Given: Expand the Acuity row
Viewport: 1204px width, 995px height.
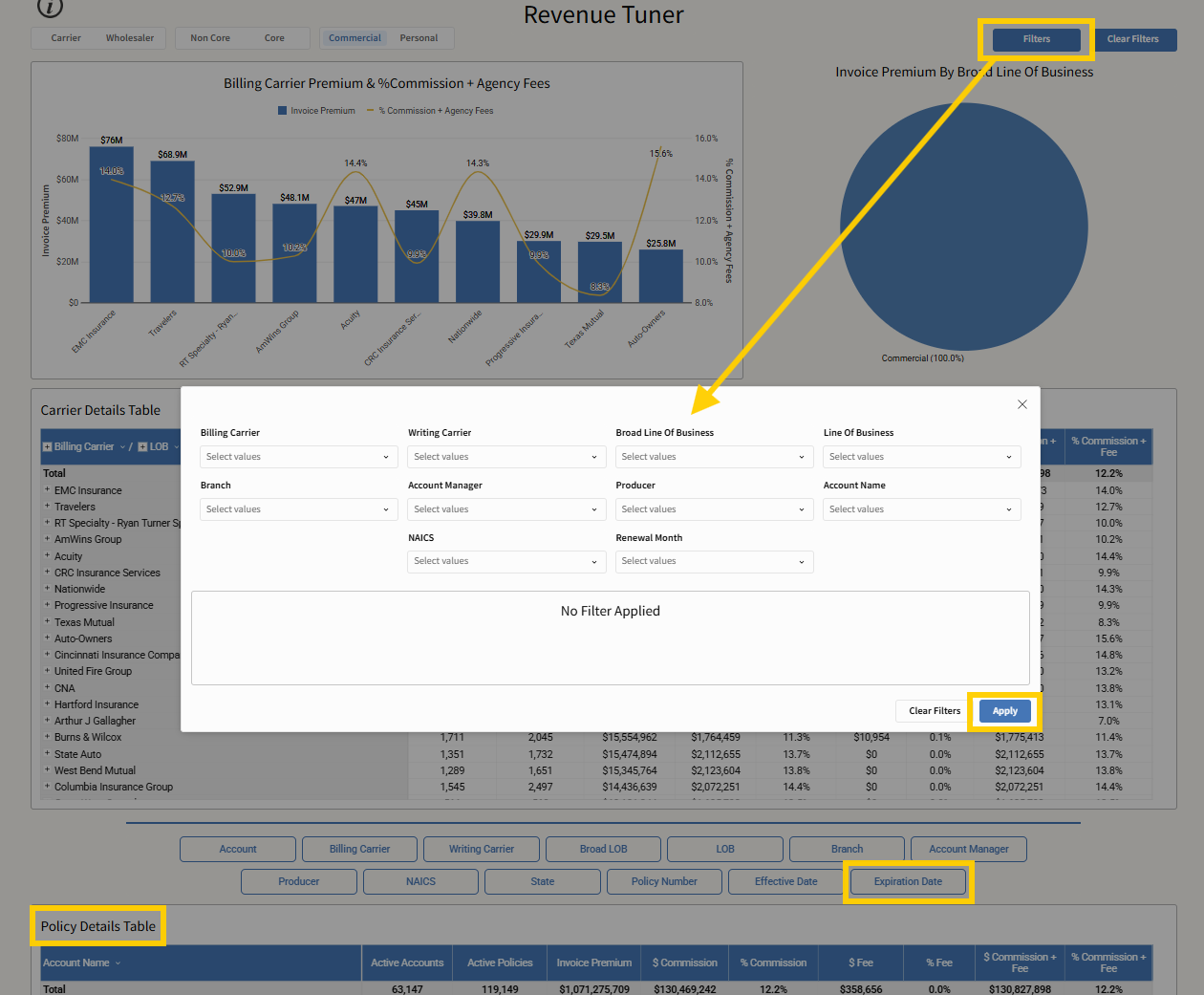Looking at the screenshot, I should pyautogui.click(x=47, y=555).
